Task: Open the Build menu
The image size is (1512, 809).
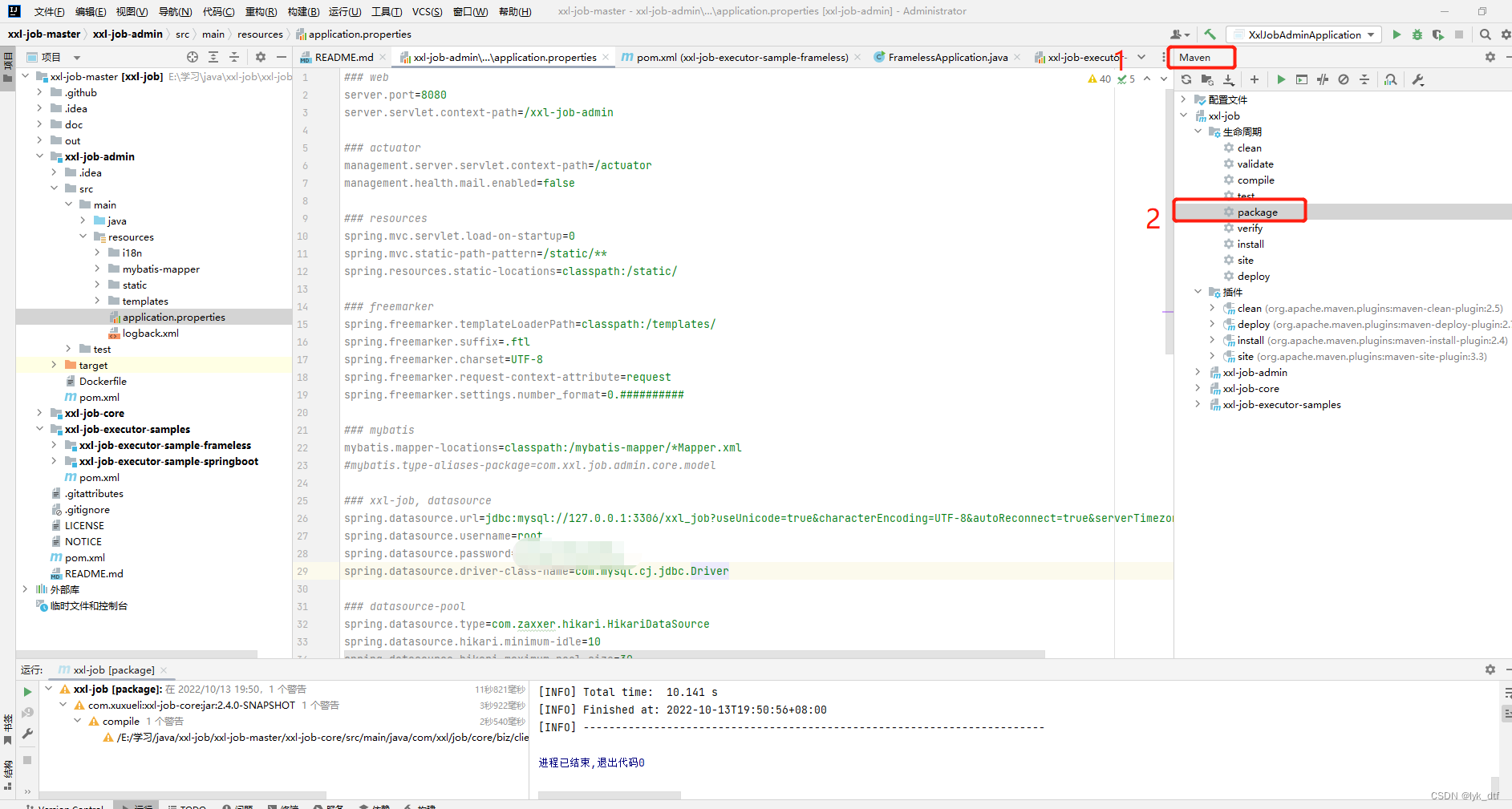Action: [303, 11]
